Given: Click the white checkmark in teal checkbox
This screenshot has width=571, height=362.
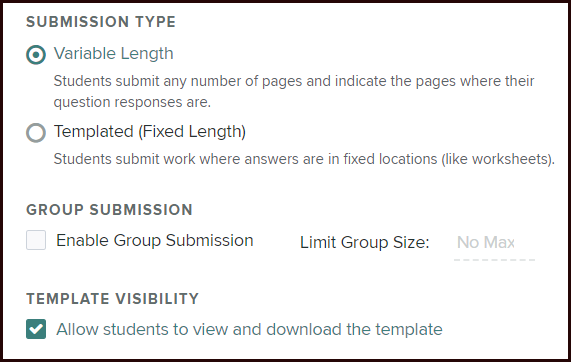Looking at the screenshot, I should pos(36,329).
